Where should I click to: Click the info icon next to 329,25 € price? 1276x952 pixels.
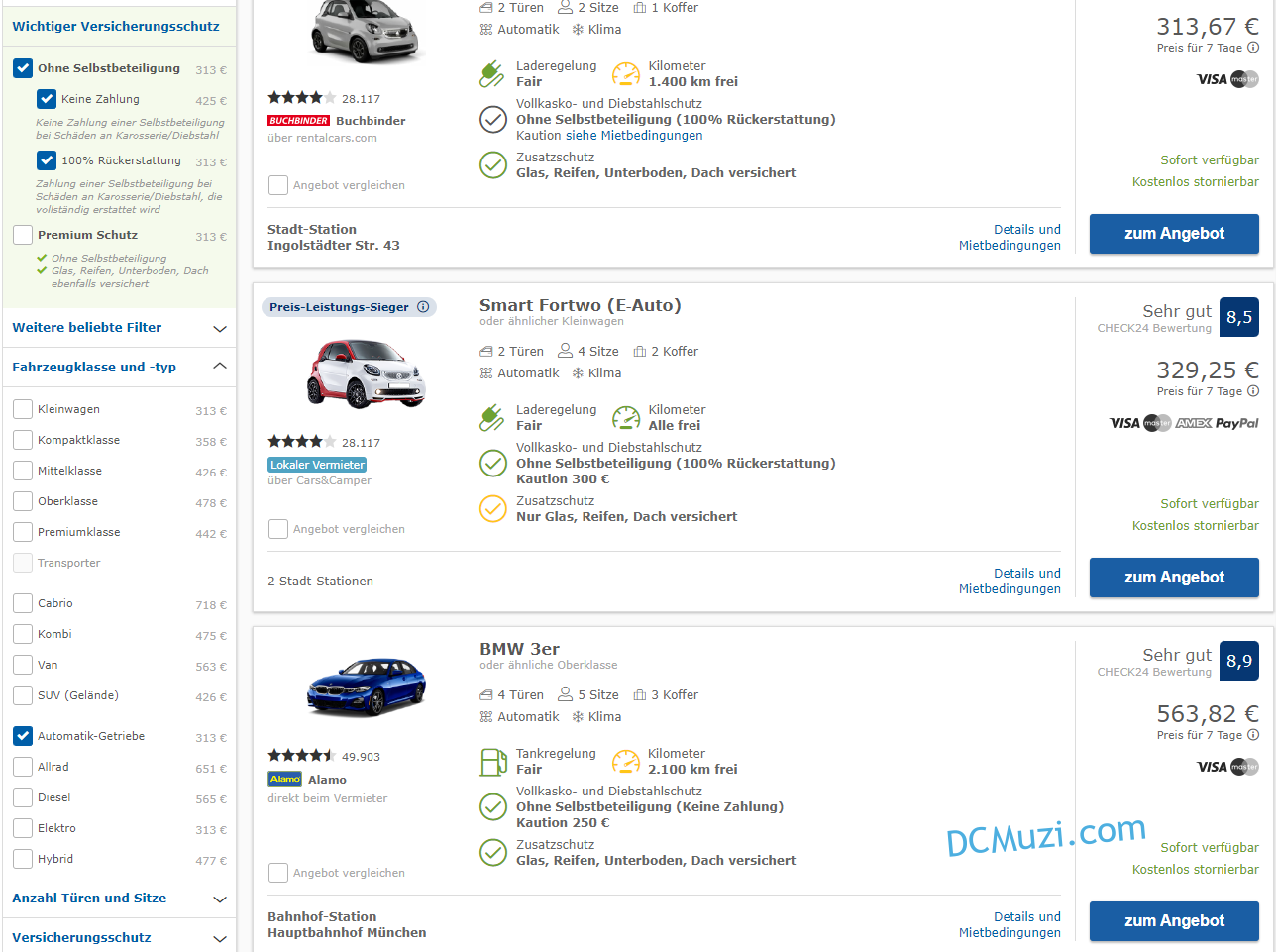coord(1253,391)
